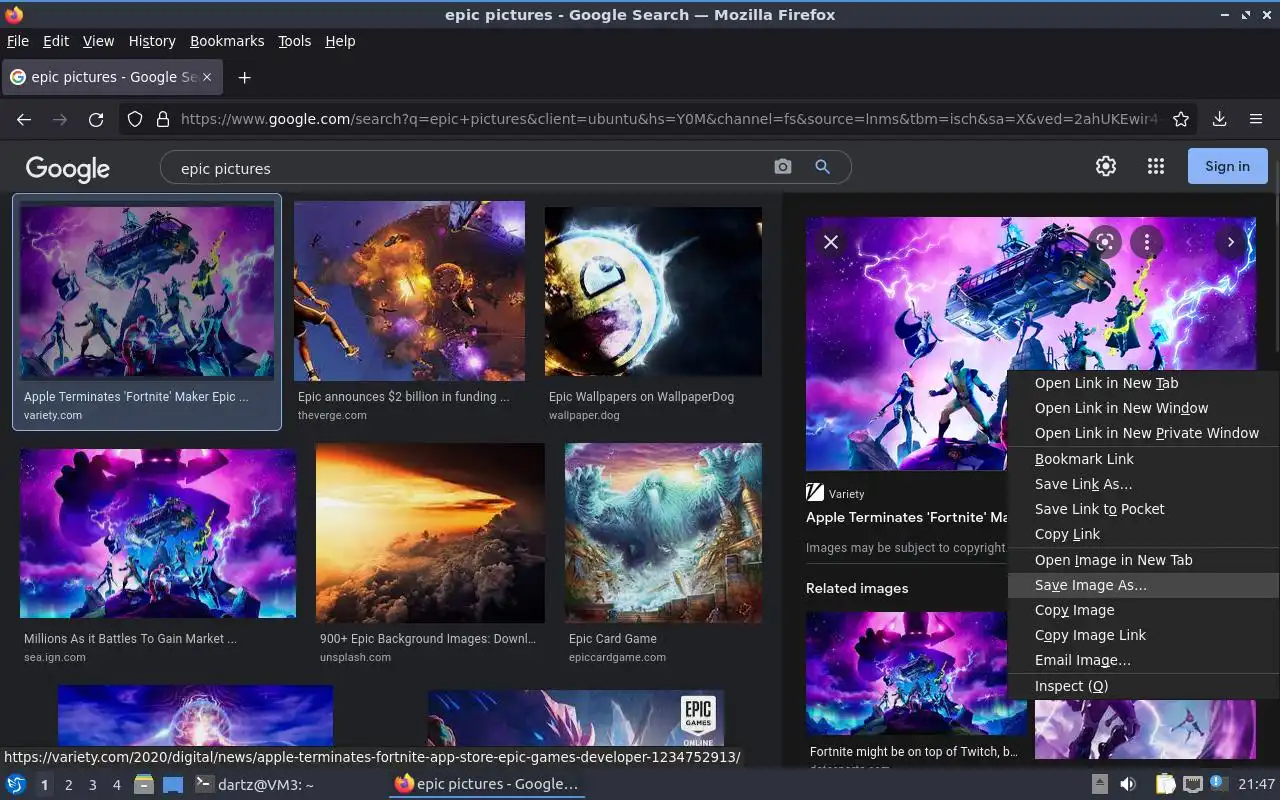Open the Firefox hamburger application menu
1280x800 pixels.
(1256, 119)
